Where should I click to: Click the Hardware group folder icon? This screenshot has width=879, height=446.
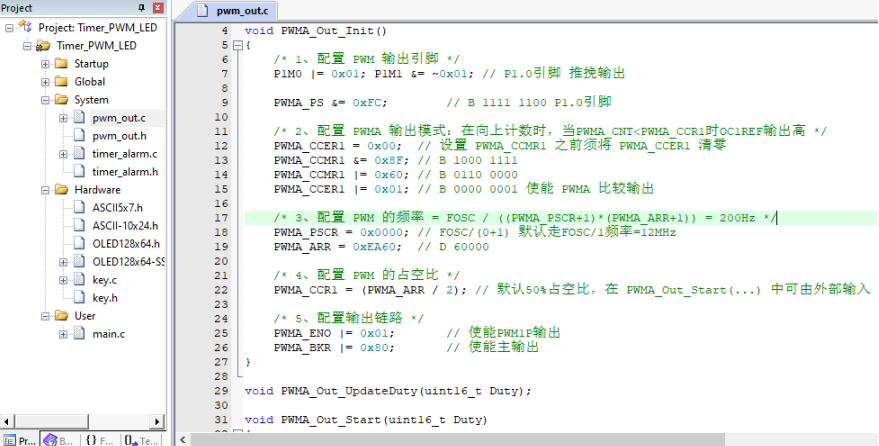[62, 189]
